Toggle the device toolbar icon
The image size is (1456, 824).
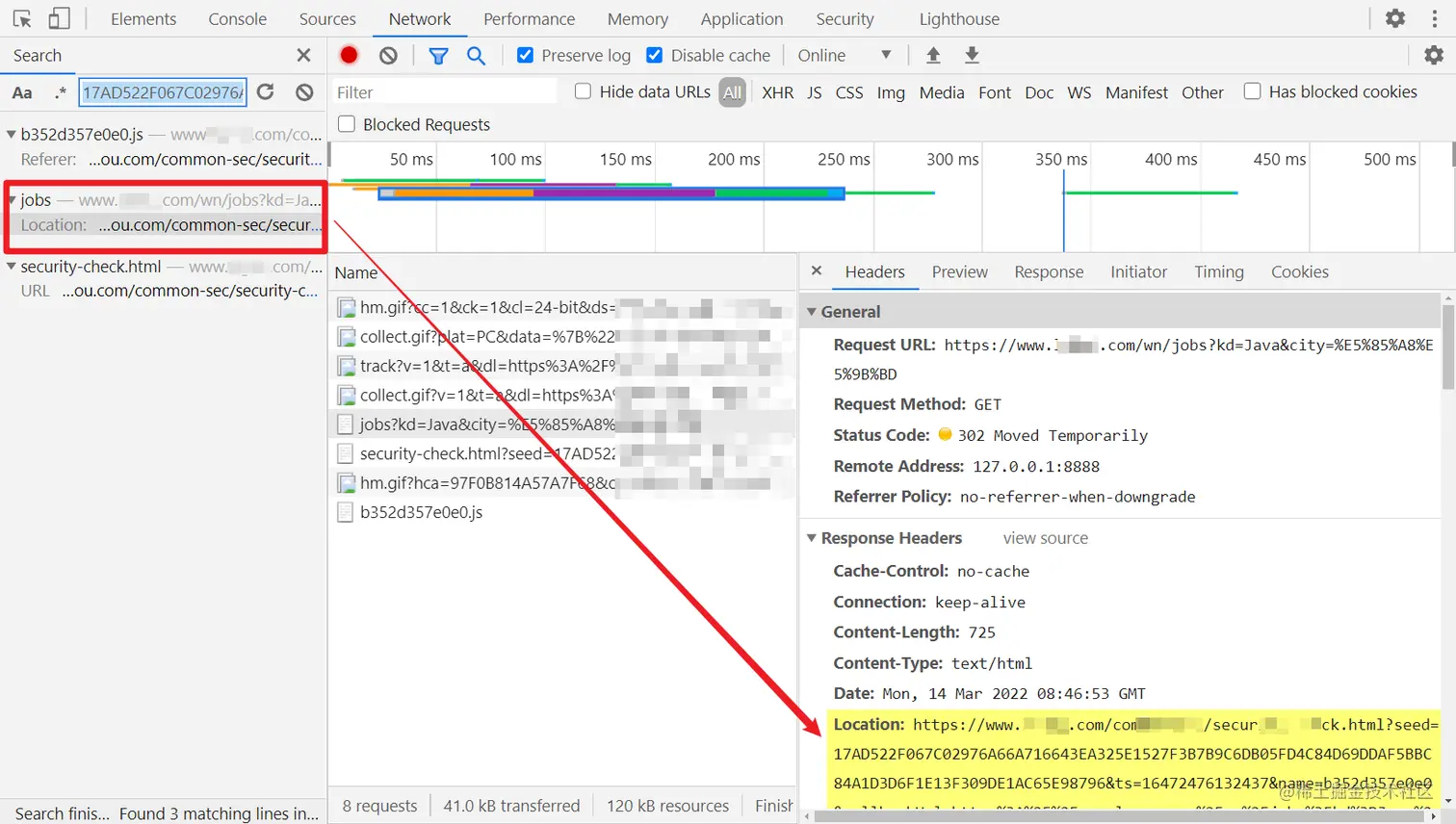(59, 18)
